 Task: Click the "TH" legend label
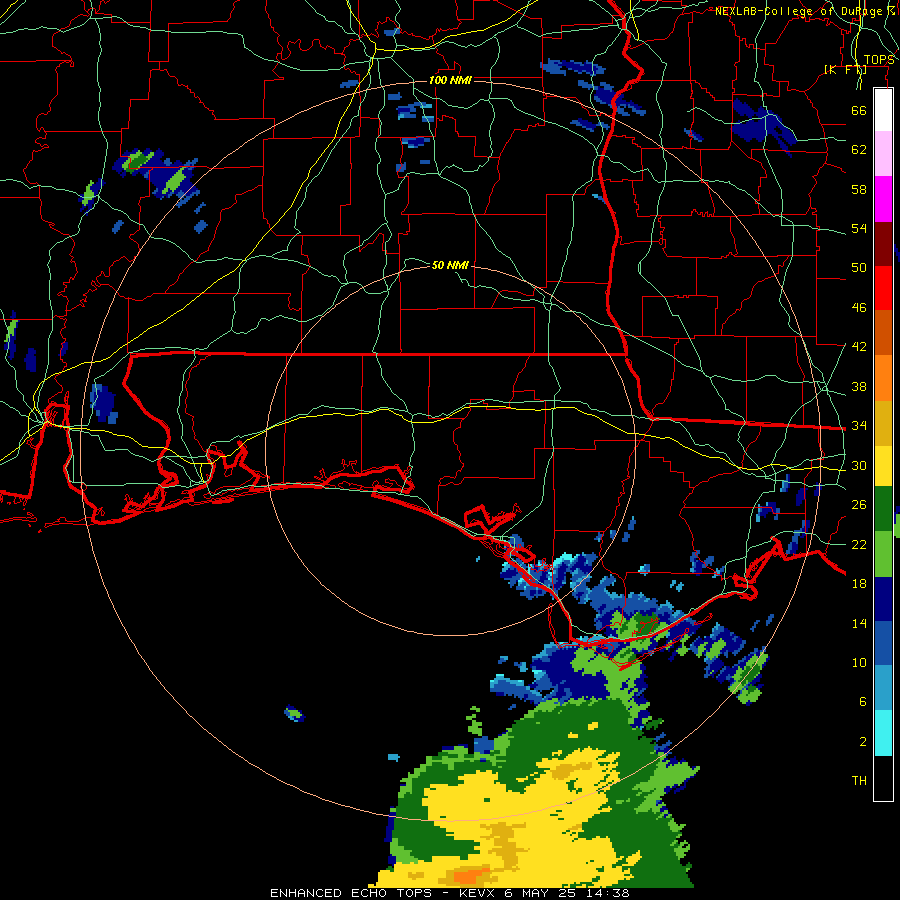tap(859, 781)
